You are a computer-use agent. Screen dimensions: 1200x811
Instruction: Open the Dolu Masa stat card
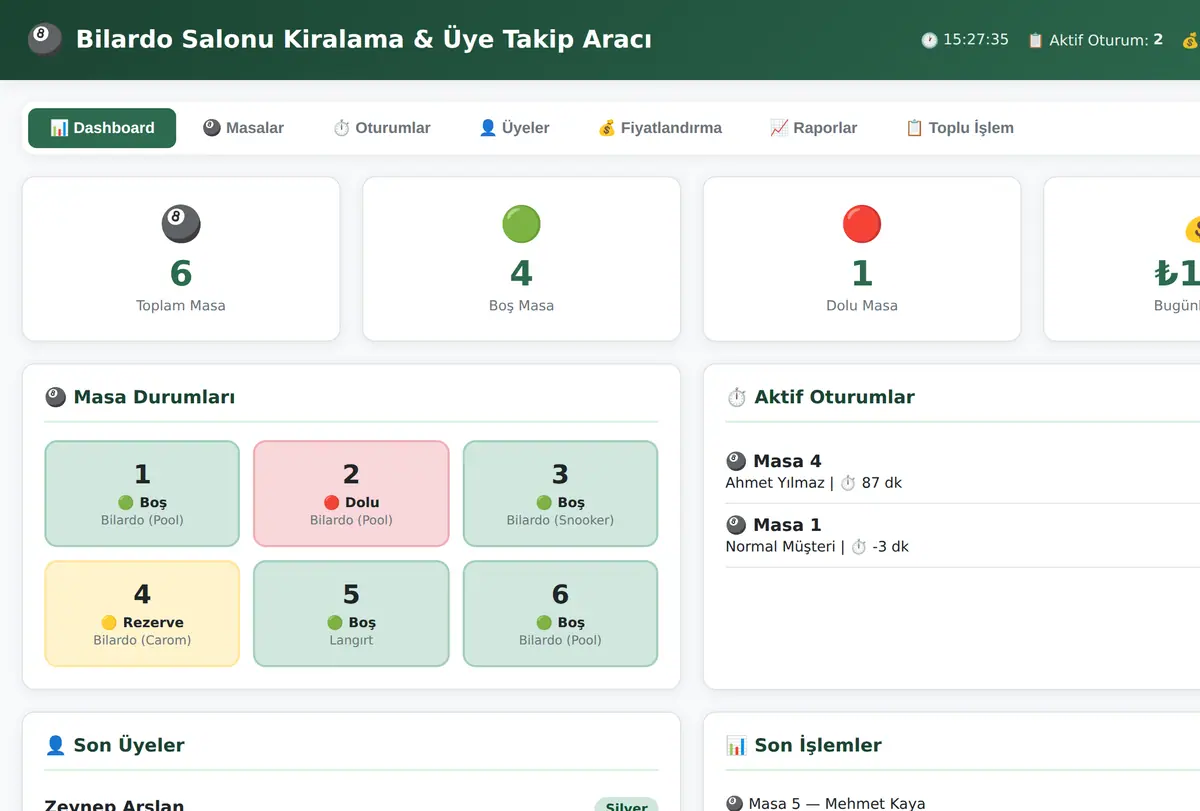pos(862,259)
